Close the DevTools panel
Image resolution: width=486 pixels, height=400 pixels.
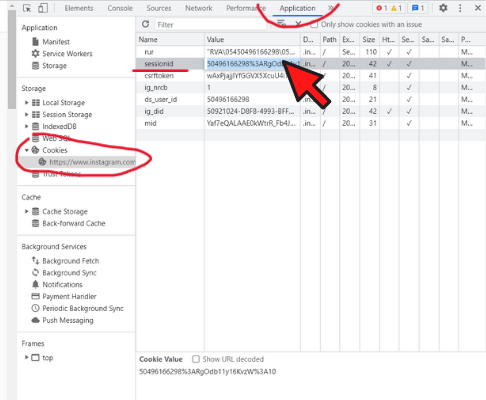(x=478, y=8)
